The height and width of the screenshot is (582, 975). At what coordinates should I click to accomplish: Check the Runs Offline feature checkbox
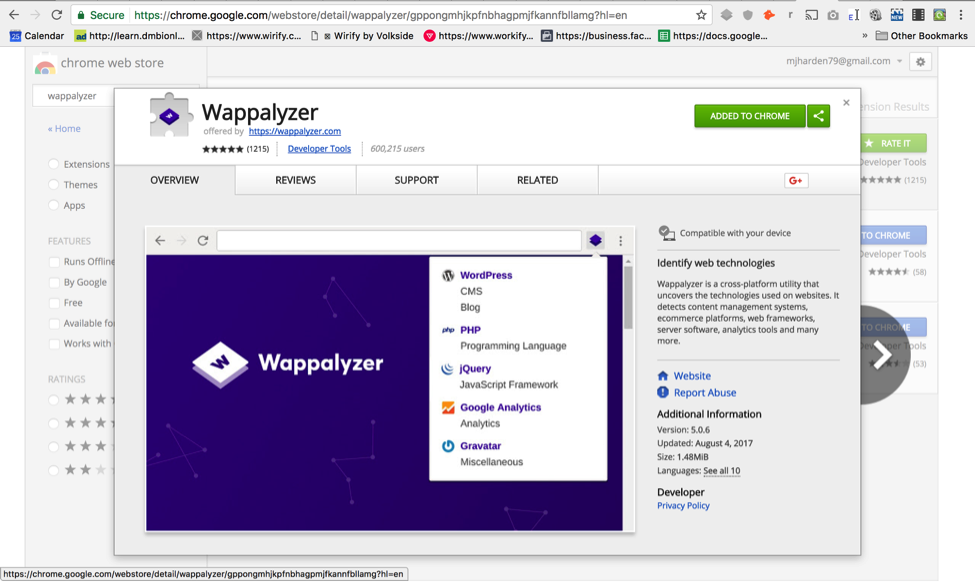click(54, 262)
